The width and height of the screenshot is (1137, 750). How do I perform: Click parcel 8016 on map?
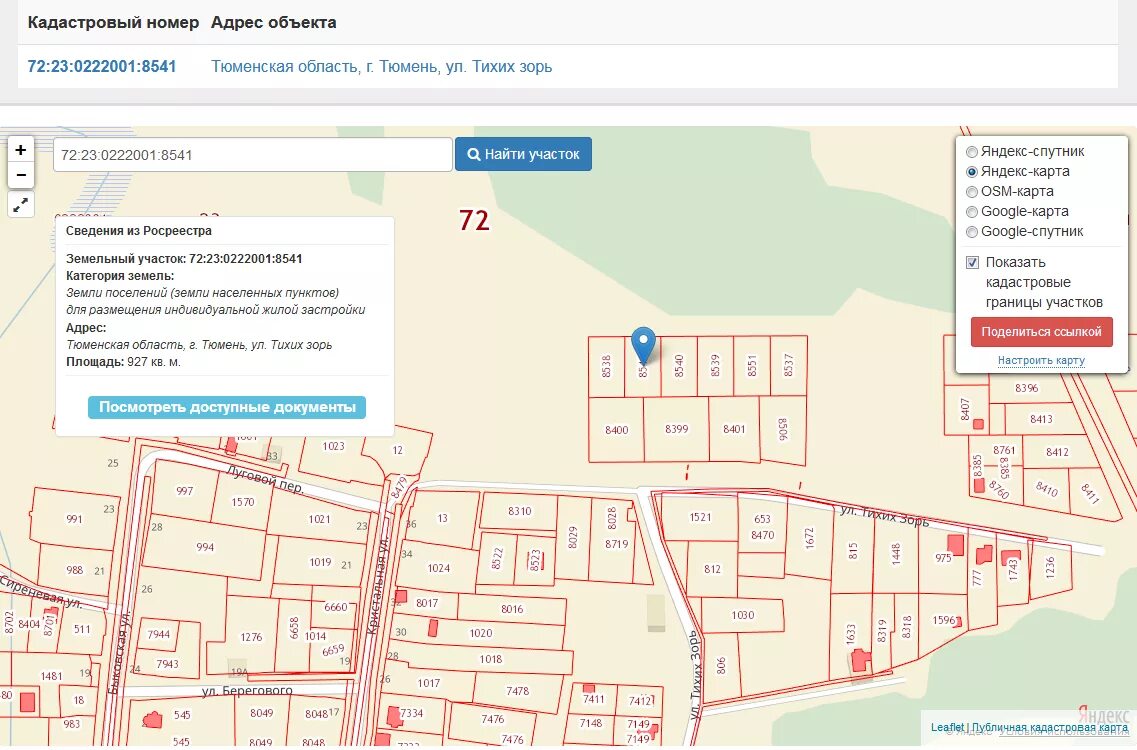click(512, 609)
